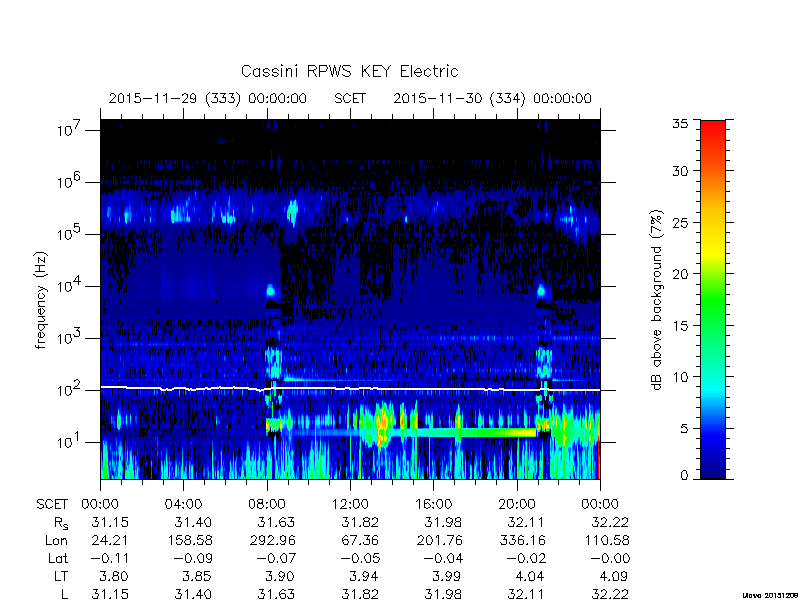
Task: Click the time tick label '16:00'
Action: [x=434, y=504]
